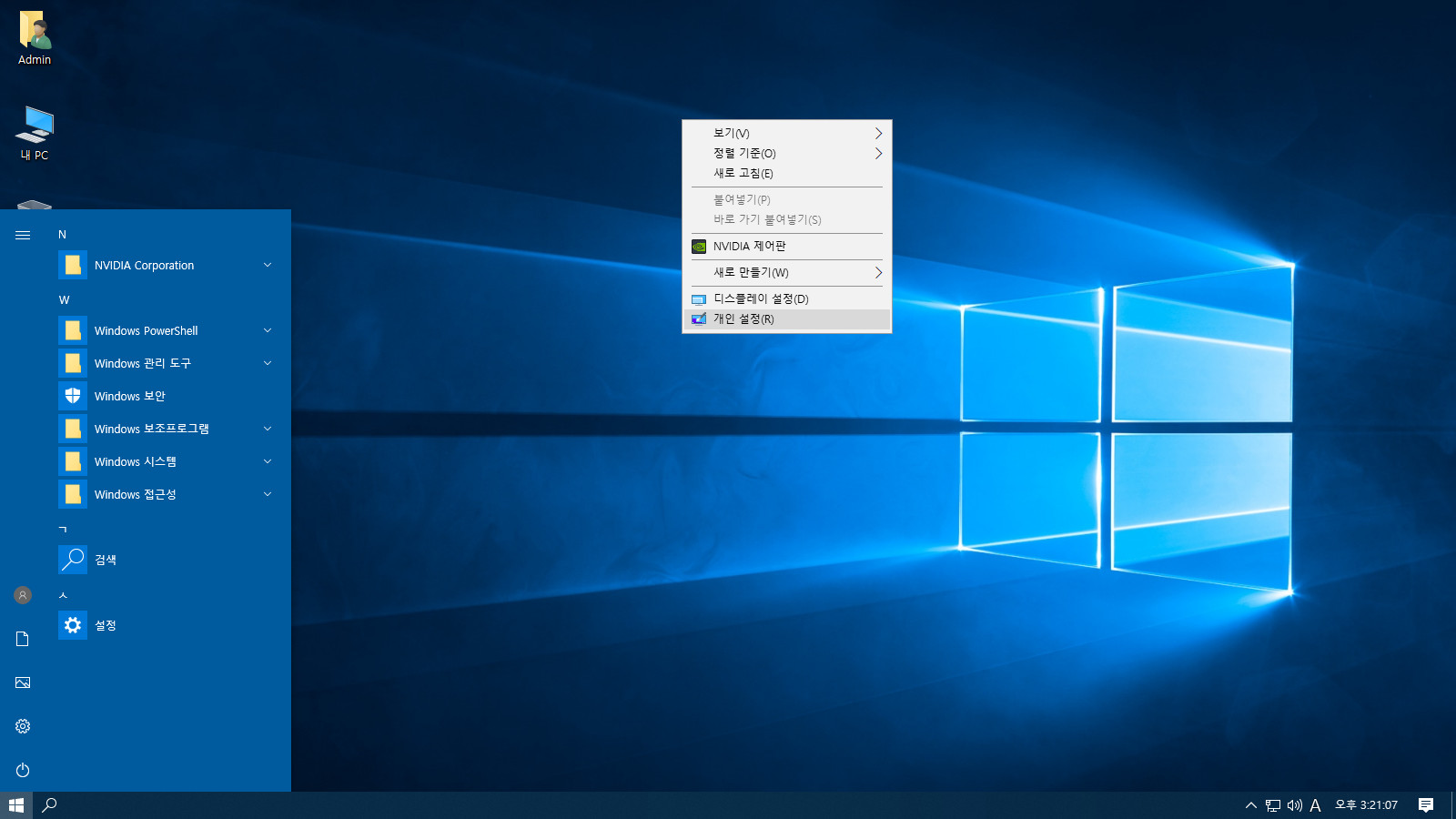Show hidden tray icons chevron

1251,805
